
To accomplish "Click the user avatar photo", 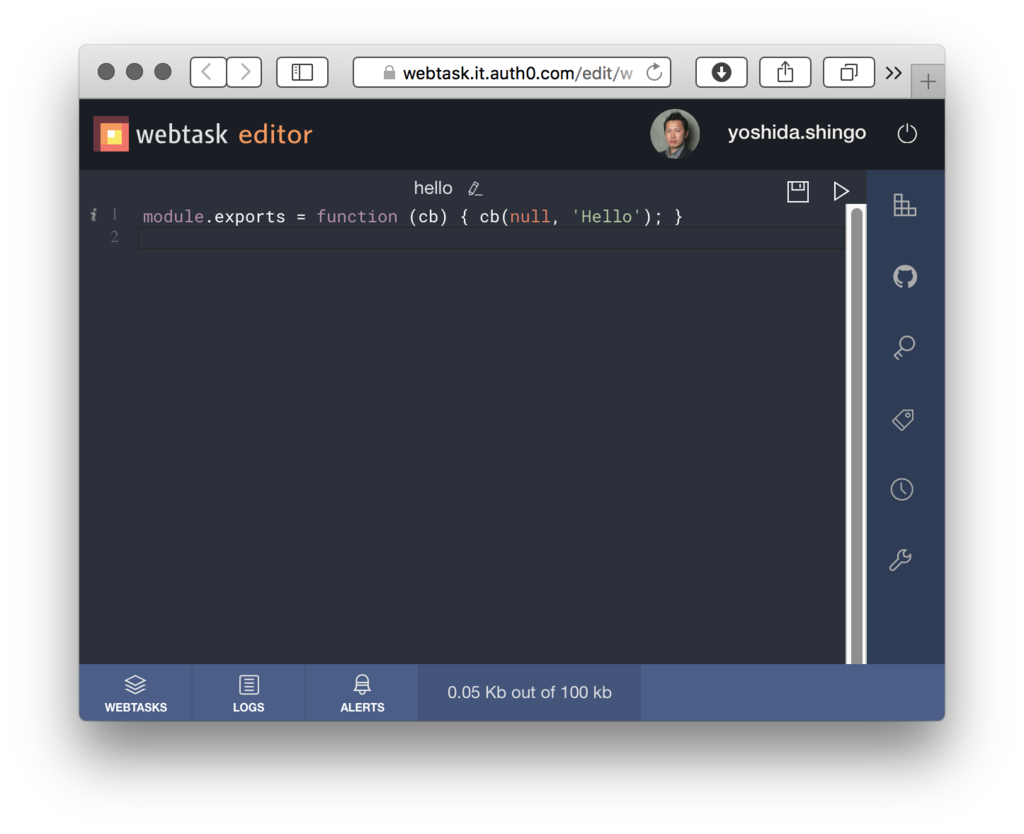I will [x=675, y=133].
